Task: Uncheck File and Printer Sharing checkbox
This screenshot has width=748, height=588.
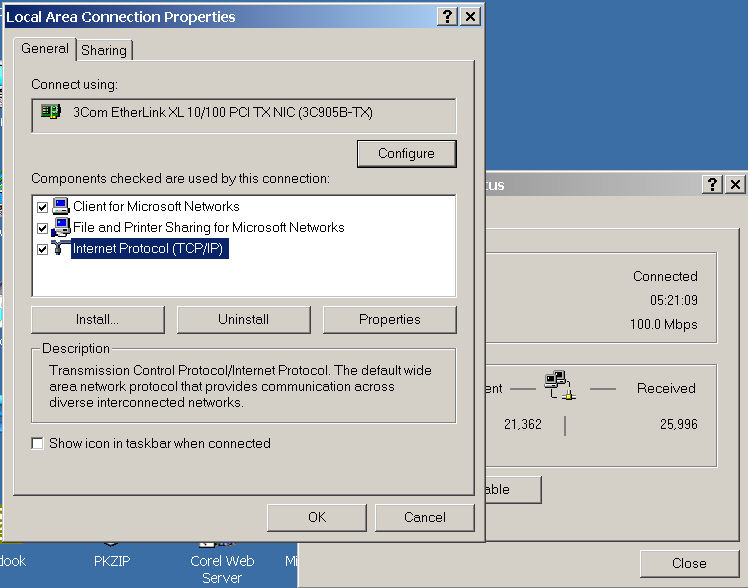Action: pyautogui.click(x=42, y=228)
